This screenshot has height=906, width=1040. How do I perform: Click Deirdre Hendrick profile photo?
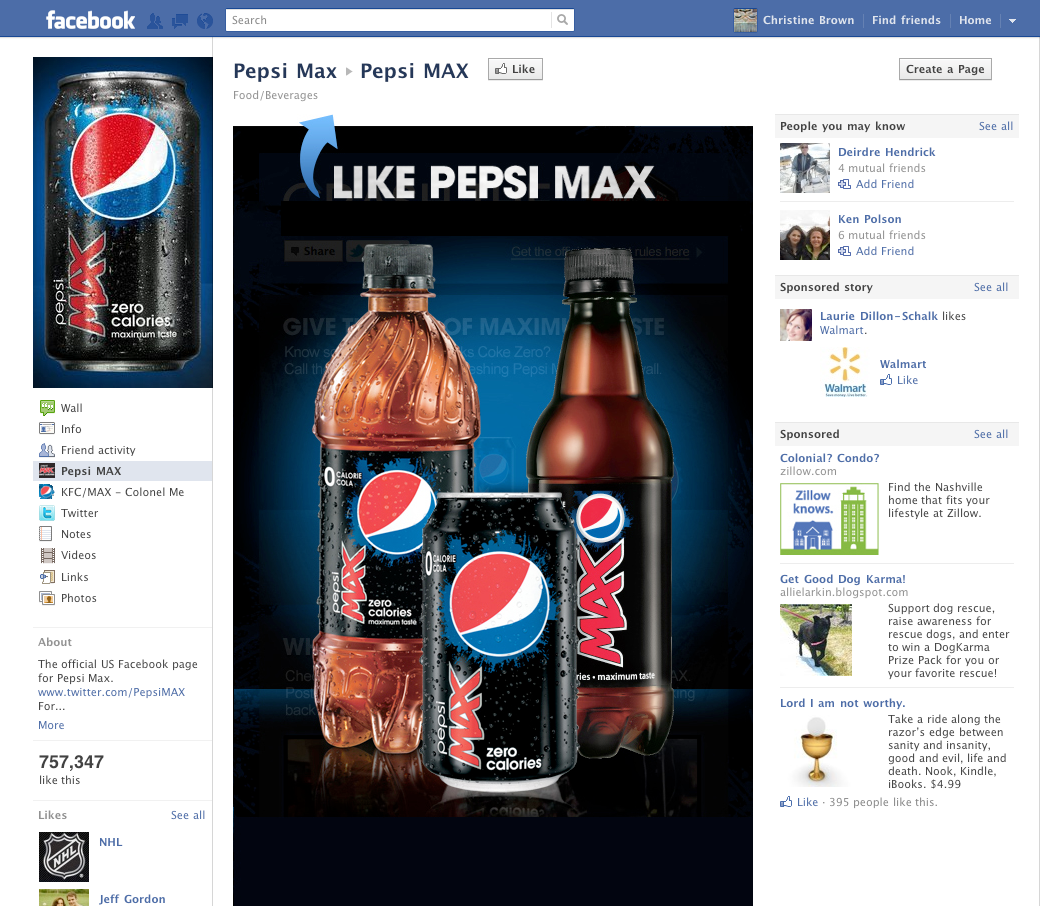pos(805,168)
